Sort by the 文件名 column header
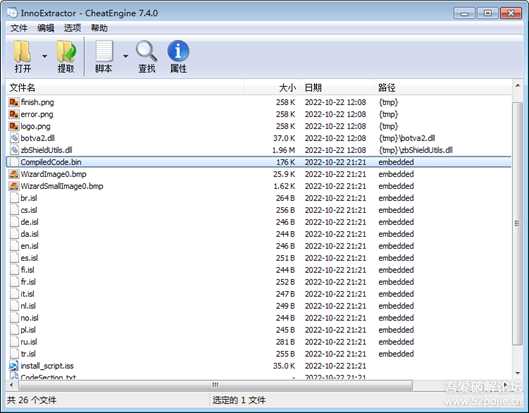This screenshot has width=529, height=413. [x=22, y=88]
